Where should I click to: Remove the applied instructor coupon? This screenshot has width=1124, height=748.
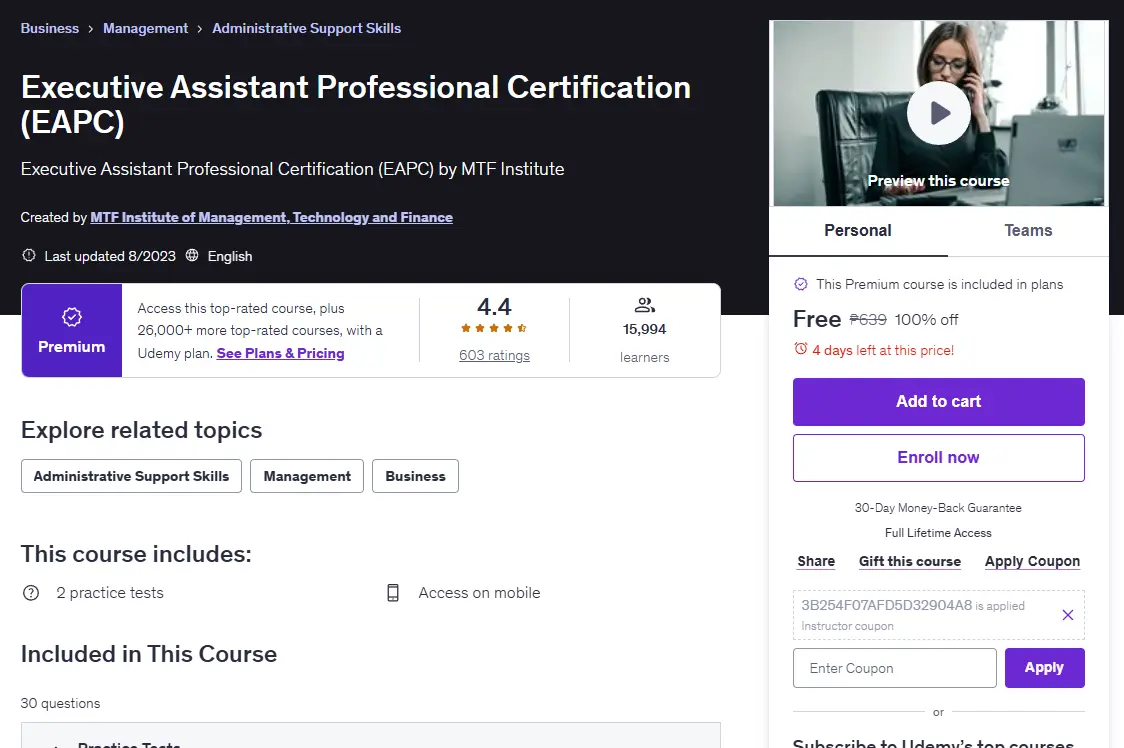click(1067, 615)
